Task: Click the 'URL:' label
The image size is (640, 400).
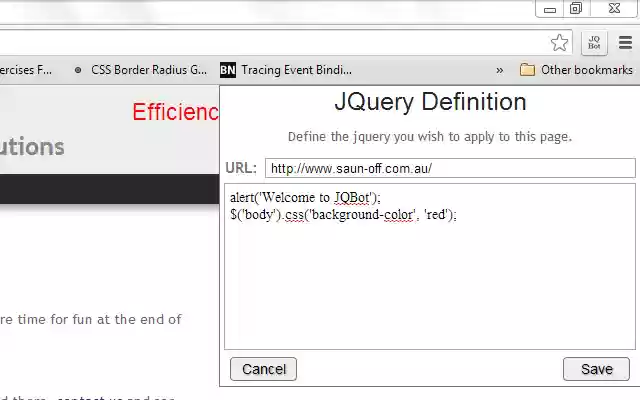Action: (x=241, y=168)
